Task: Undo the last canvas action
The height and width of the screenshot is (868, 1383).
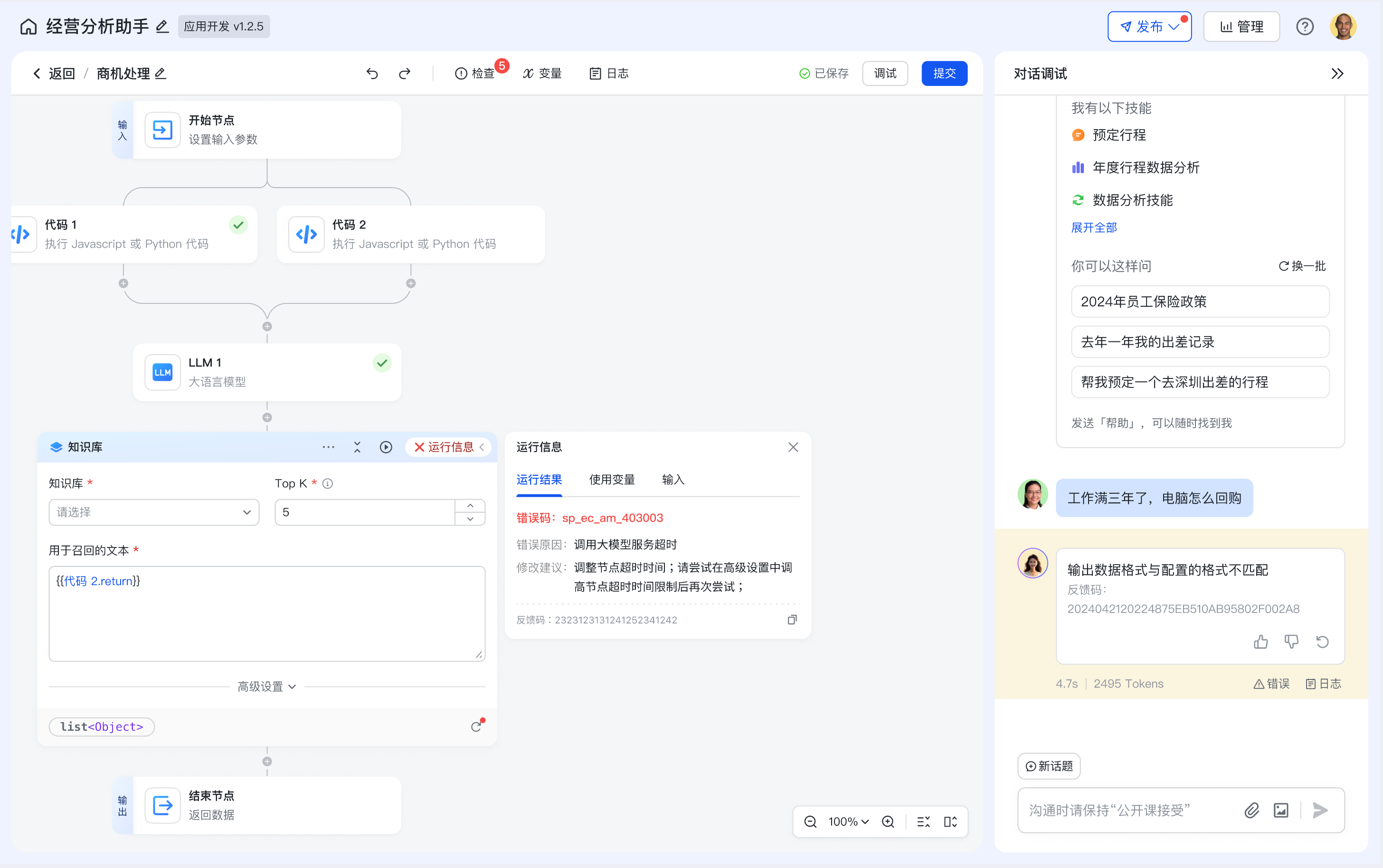Action: pos(372,74)
